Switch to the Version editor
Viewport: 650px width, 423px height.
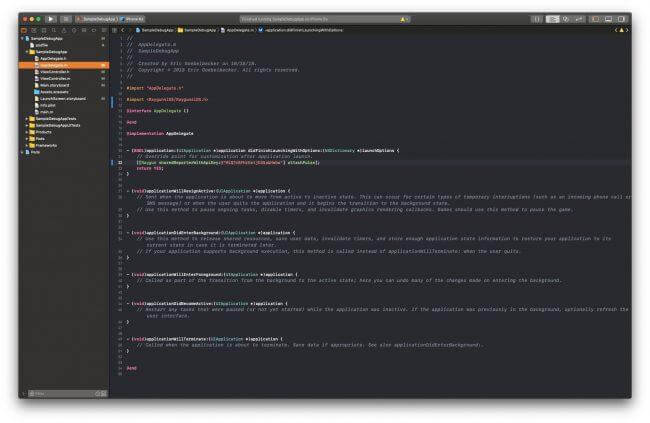[x=579, y=19]
